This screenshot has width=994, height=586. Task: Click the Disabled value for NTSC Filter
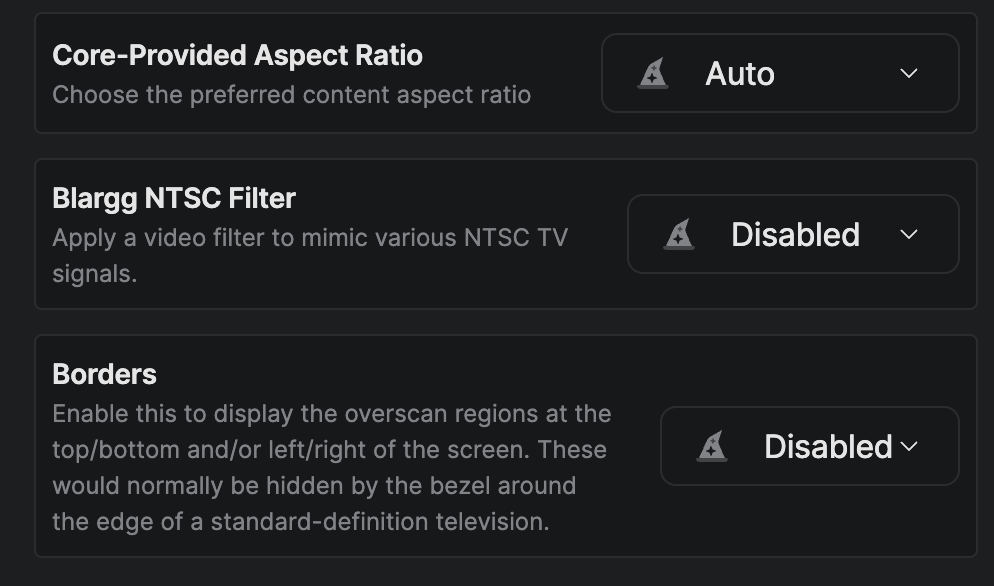coord(795,234)
